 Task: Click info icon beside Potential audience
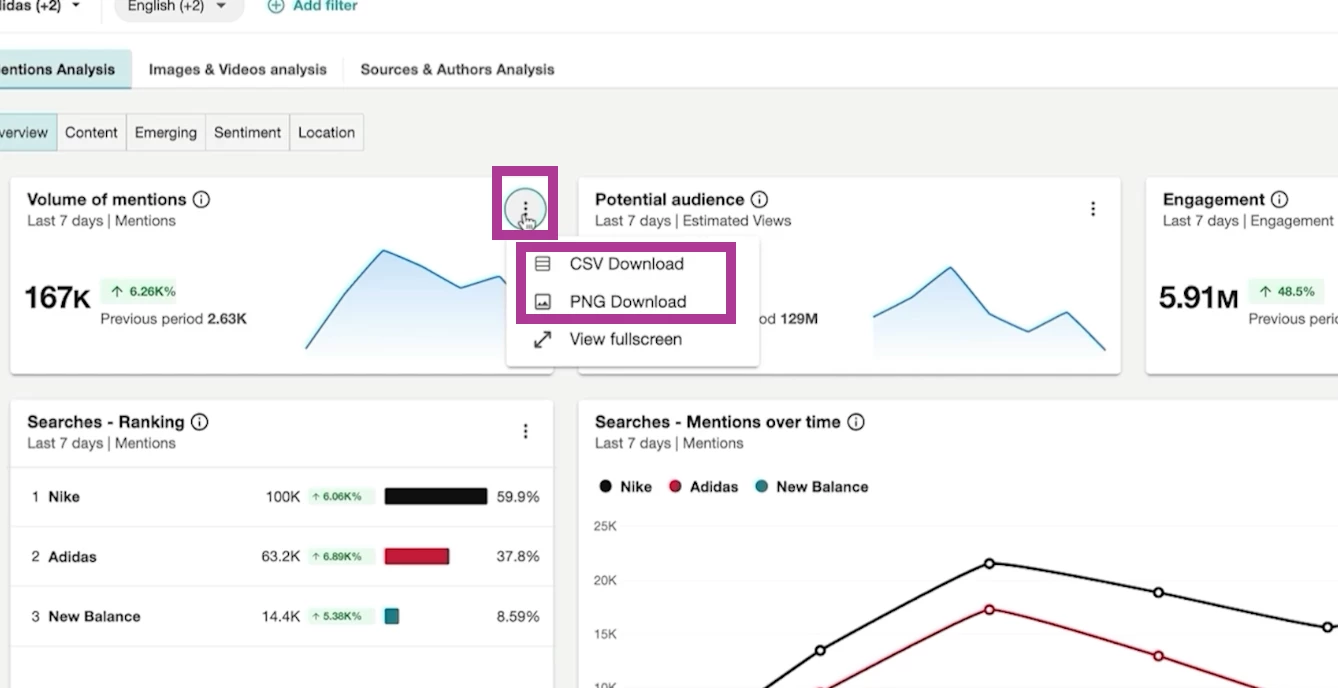pyautogui.click(x=759, y=199)
